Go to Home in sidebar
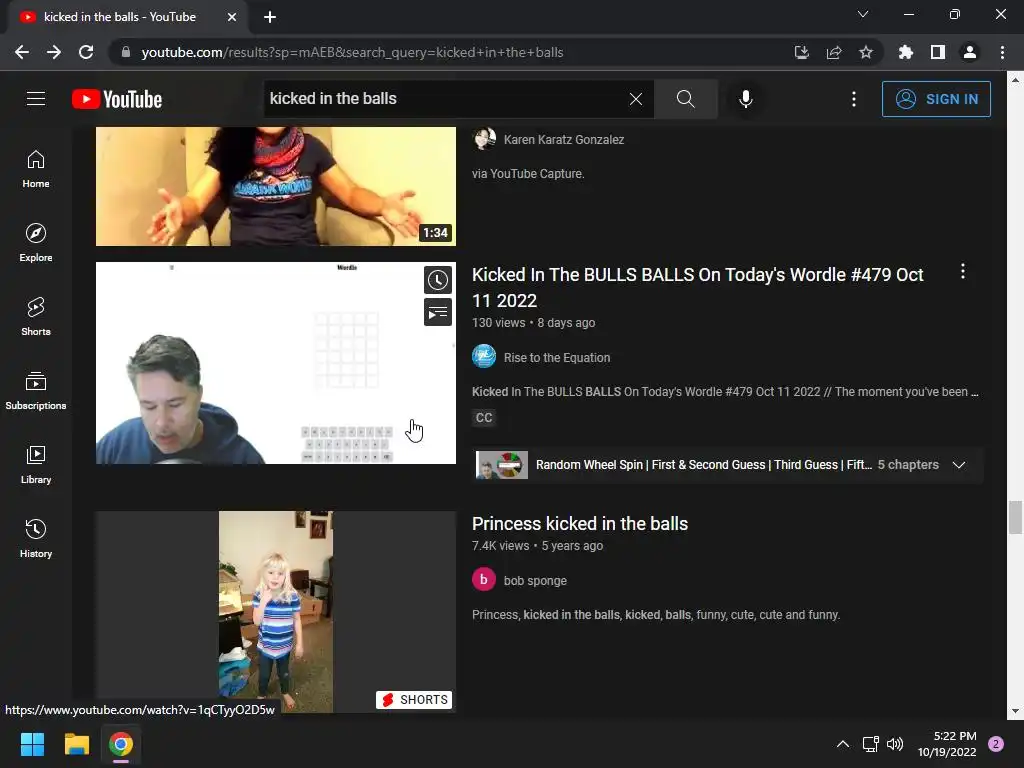1024x768 pixels. [x=36, y=169]
